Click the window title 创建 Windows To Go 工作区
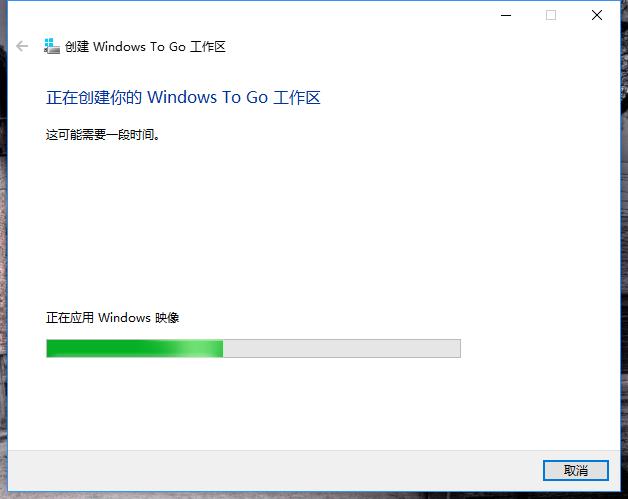This screenshot has width=628, height=499. [x=145, y=47]
